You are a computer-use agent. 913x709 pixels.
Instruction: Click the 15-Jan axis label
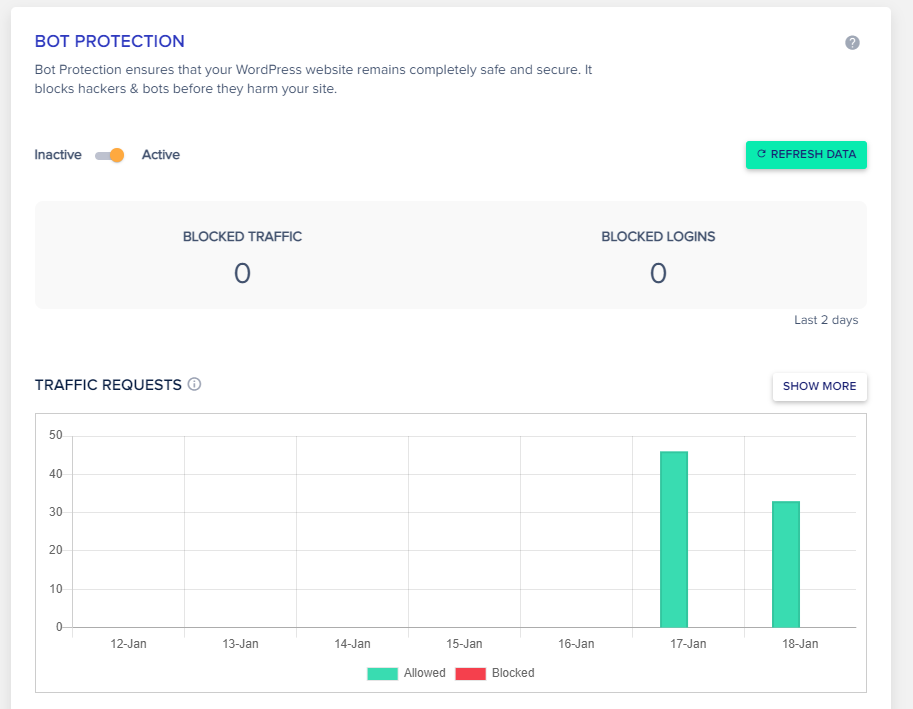click(x=464, y=644)
